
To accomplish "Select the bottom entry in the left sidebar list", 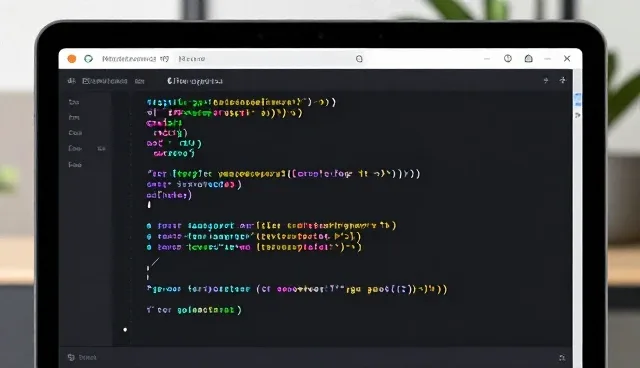I will (x=75, y=165).
